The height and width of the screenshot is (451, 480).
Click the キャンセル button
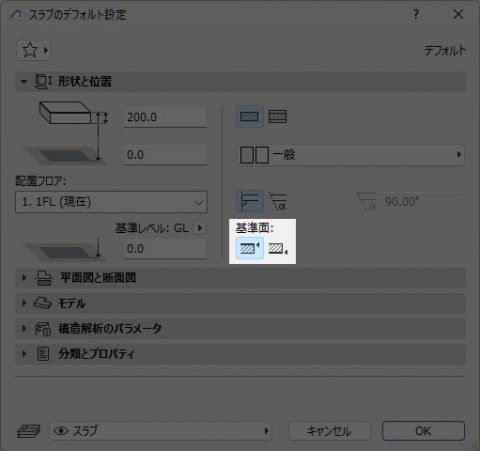[x=329, y=431]
